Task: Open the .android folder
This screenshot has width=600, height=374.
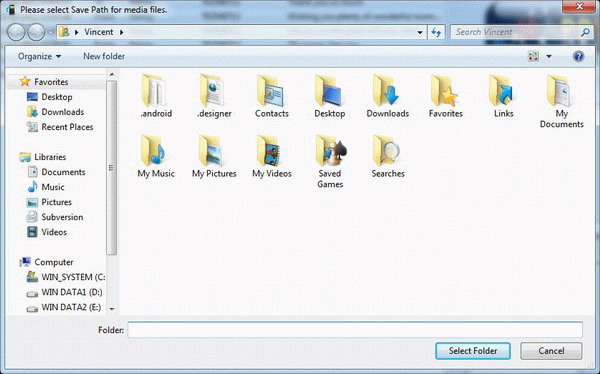Action: click(156, 96)
